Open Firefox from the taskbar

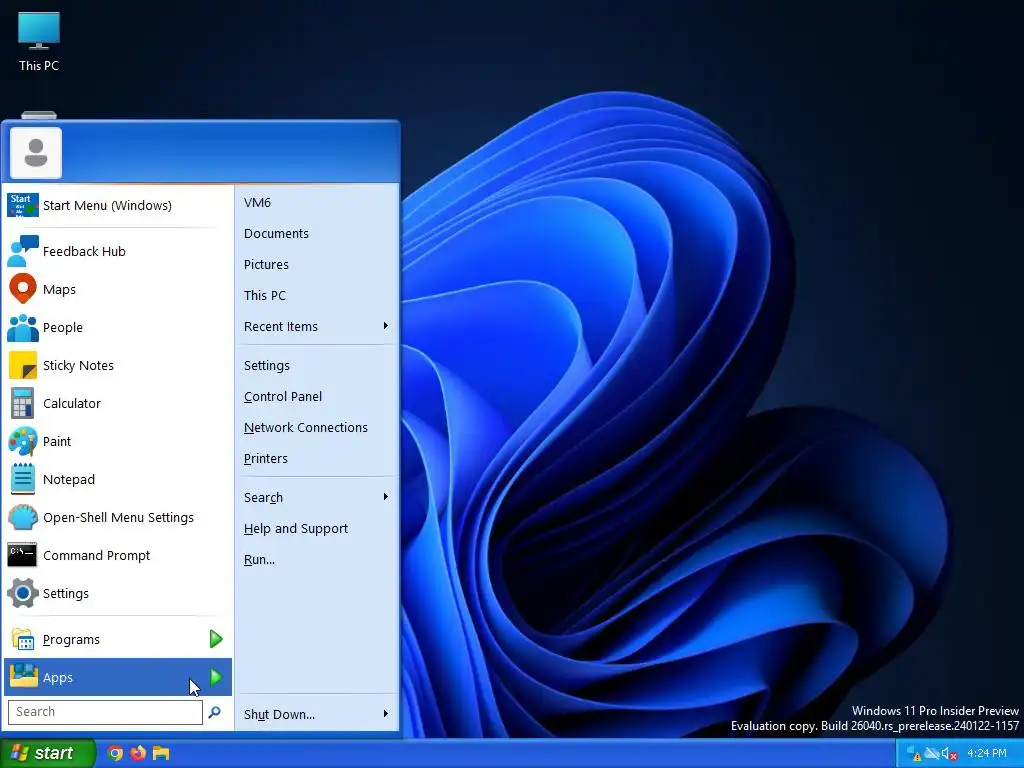coord(138,753)
